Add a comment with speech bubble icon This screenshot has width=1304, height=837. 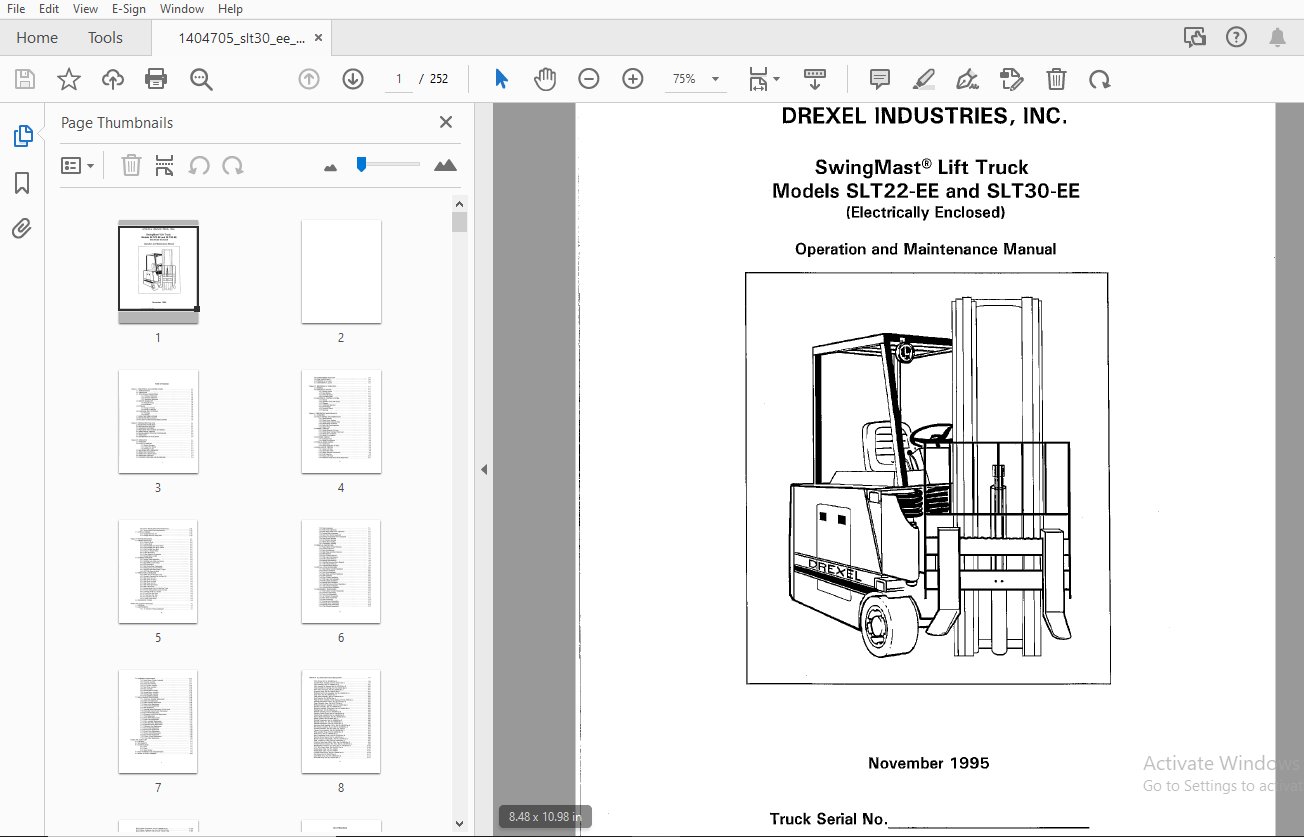tap(880, 79)
